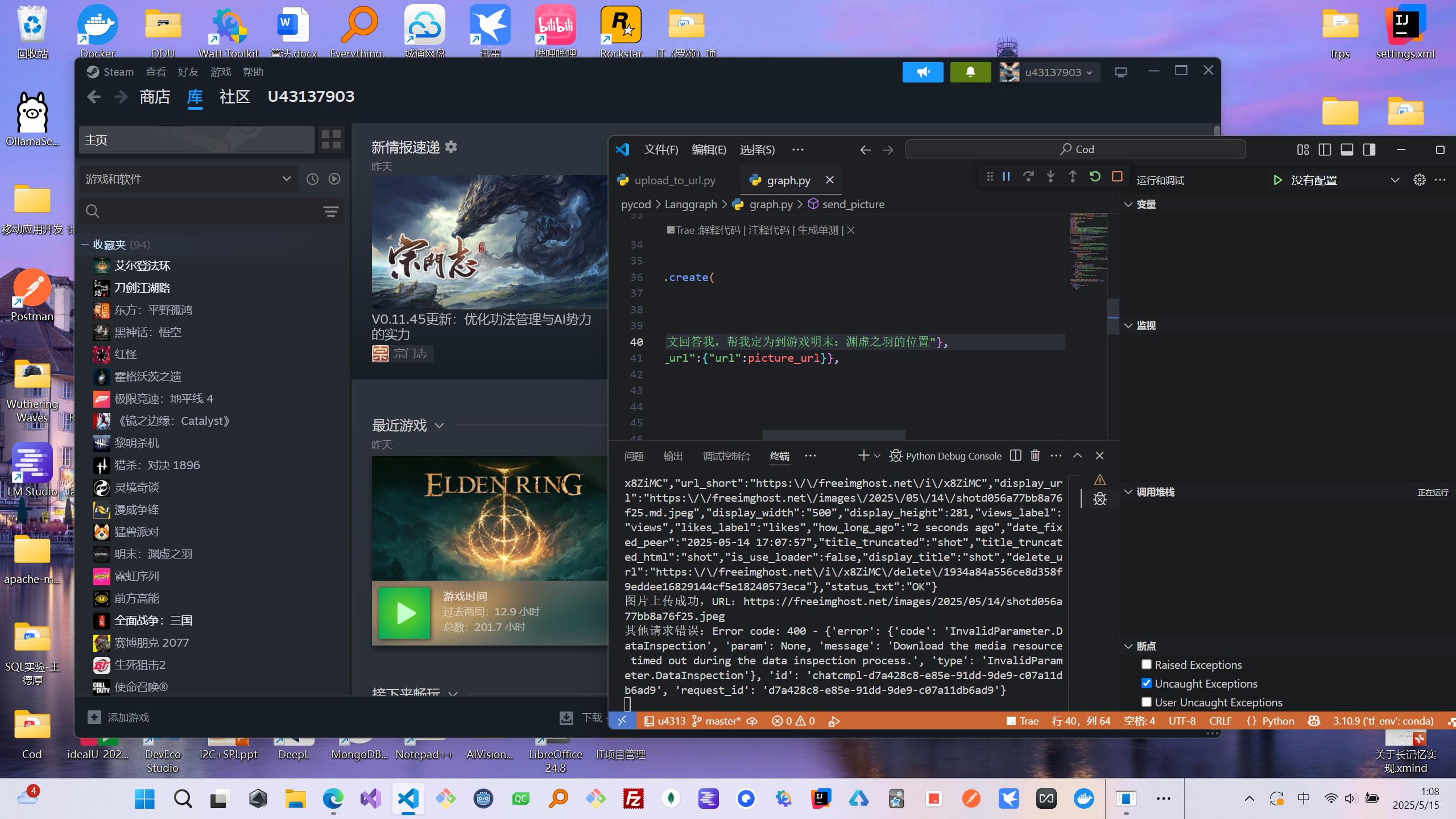
Task: Restart the debugging session
Action: (1095, 177)
